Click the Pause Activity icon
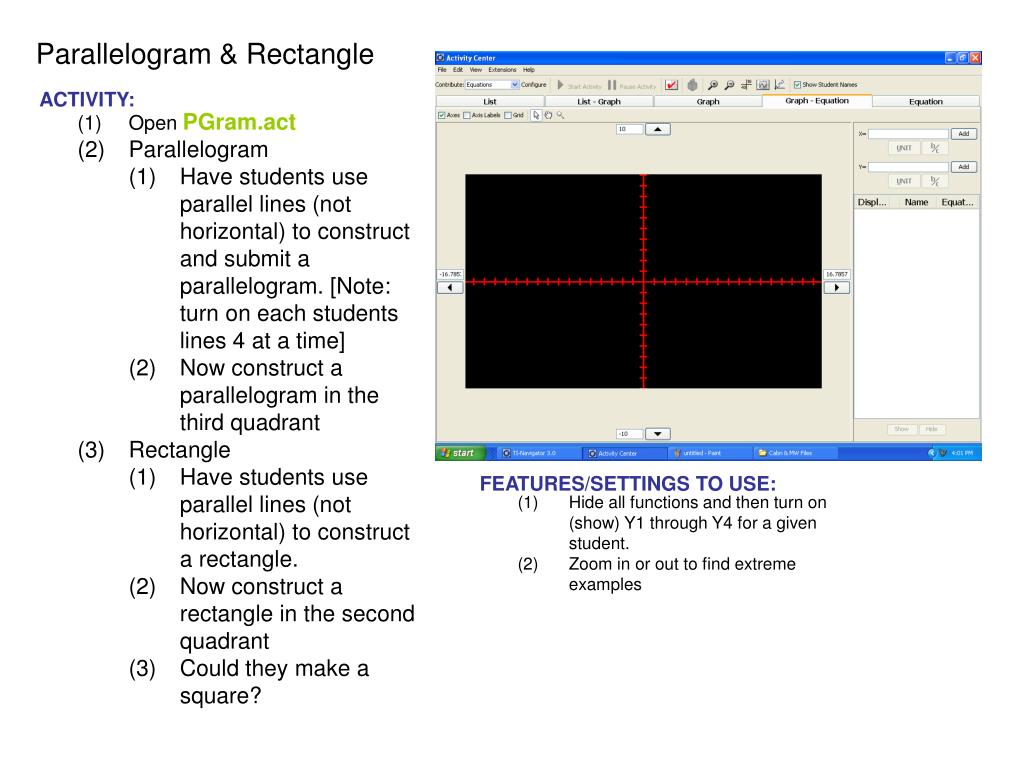This screenshot has width=1024, height=768. coord(612,85)
